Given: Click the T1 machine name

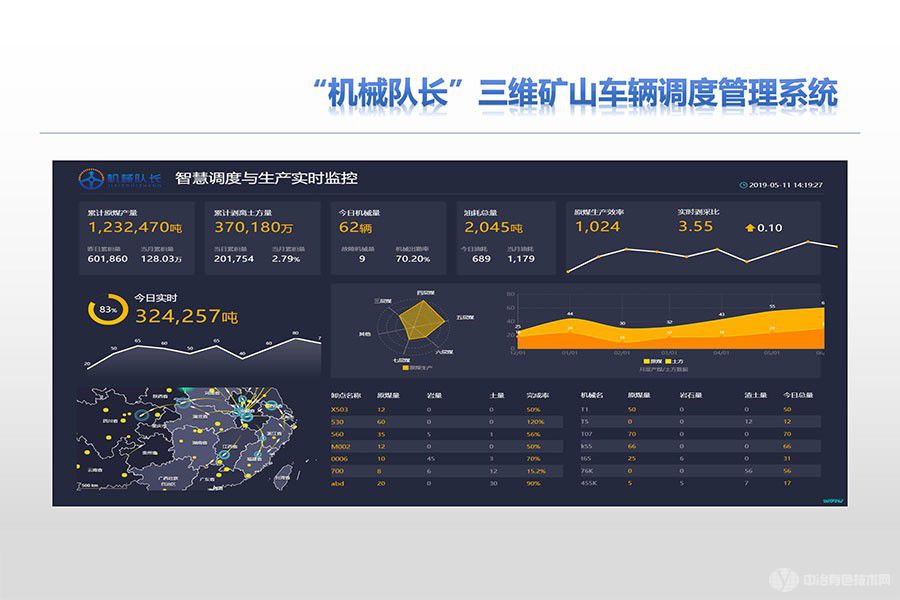Looking at the screenshot, I should click(x=585, y=409).
